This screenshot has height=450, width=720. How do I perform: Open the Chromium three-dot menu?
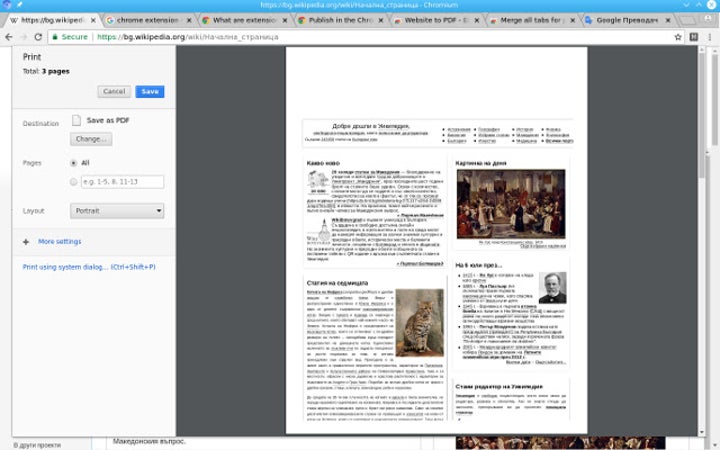(x=708, y=37)
